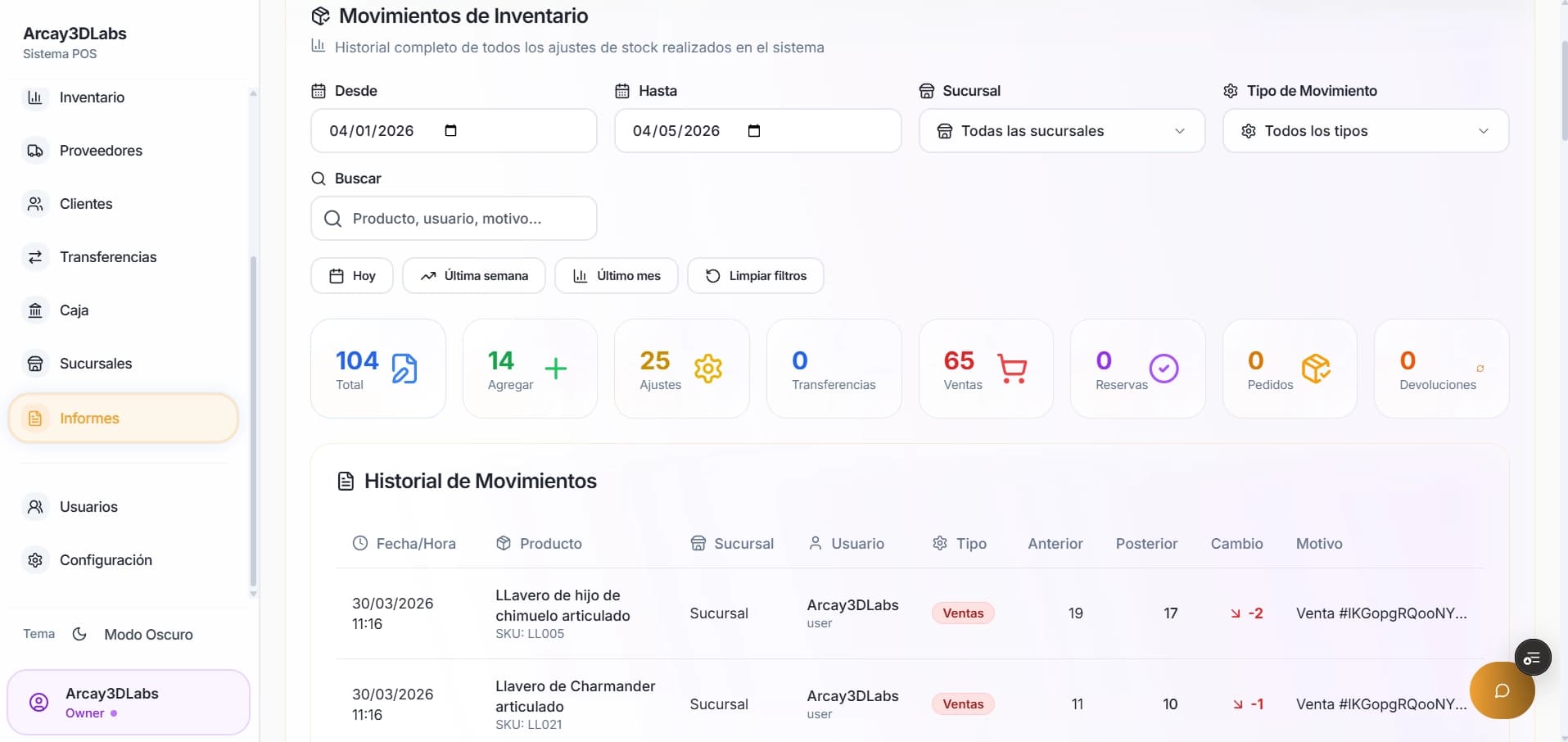1568x742 pixels.
Task: Click Limpiar filtros button
Action: point(756,276)
